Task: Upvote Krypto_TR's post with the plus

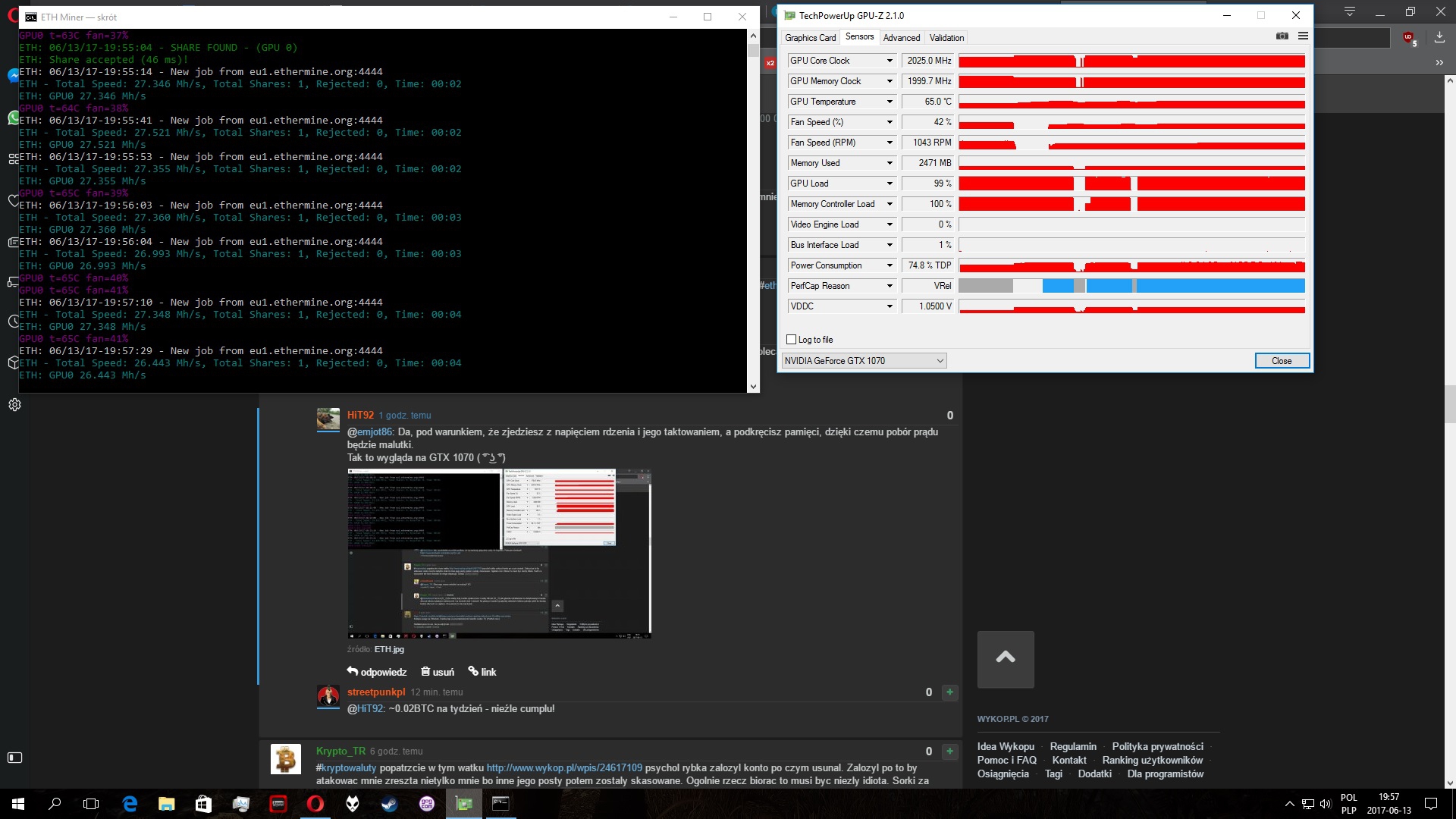Action: (x=949, y=752)
